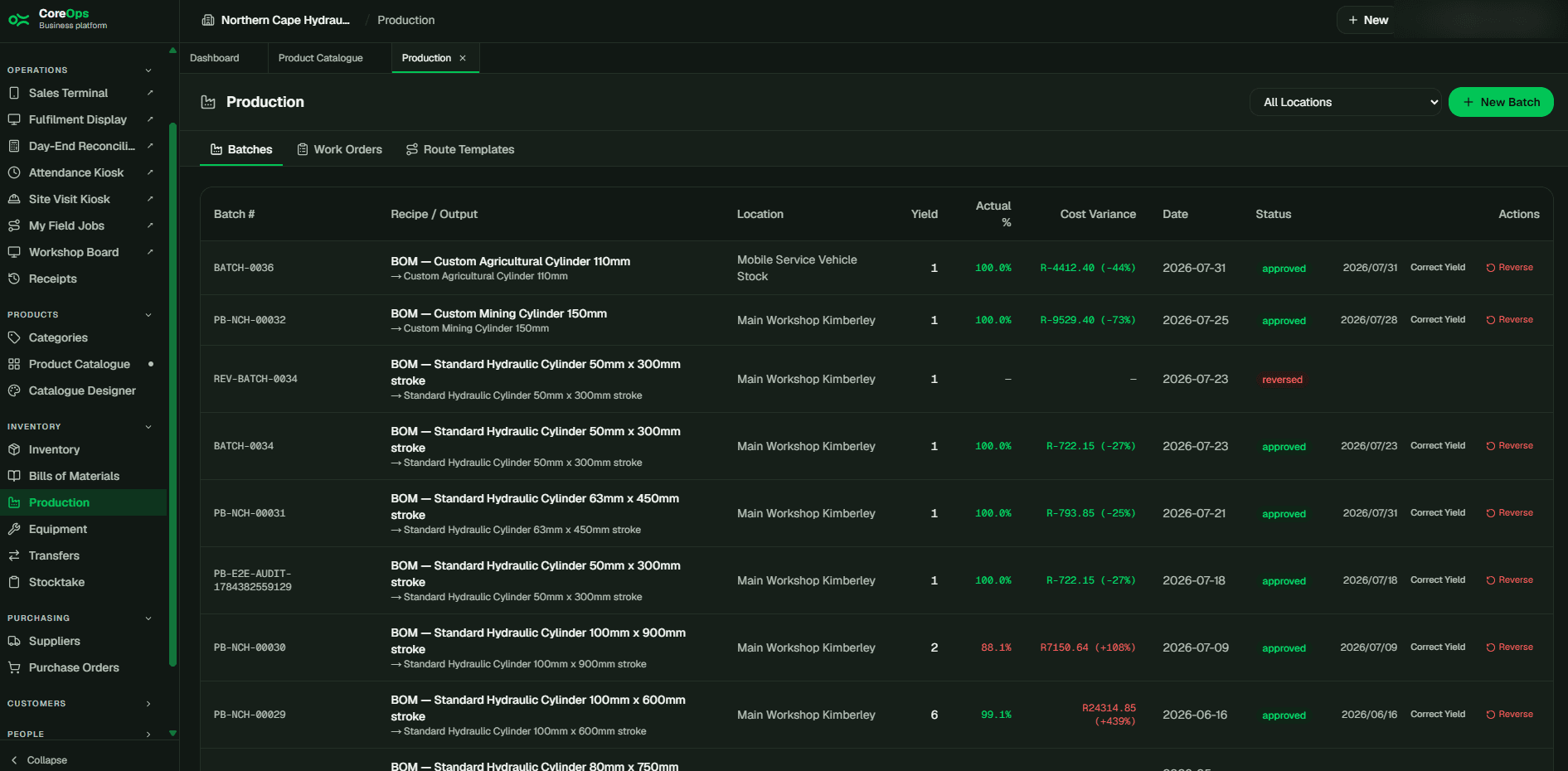Viewport: 1568px width, 771px height.
Task: Open the Production sidebar item
Action: pyautogui.click(x=83, y=502)
